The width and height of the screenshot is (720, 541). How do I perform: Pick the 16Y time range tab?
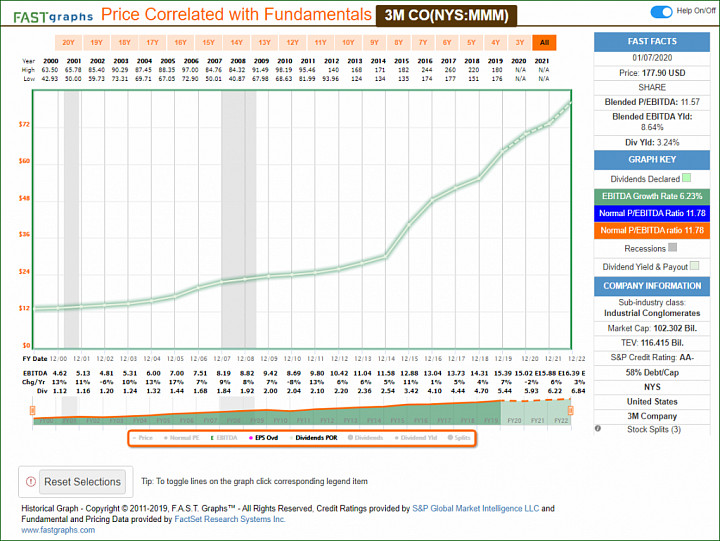point(180,43)
